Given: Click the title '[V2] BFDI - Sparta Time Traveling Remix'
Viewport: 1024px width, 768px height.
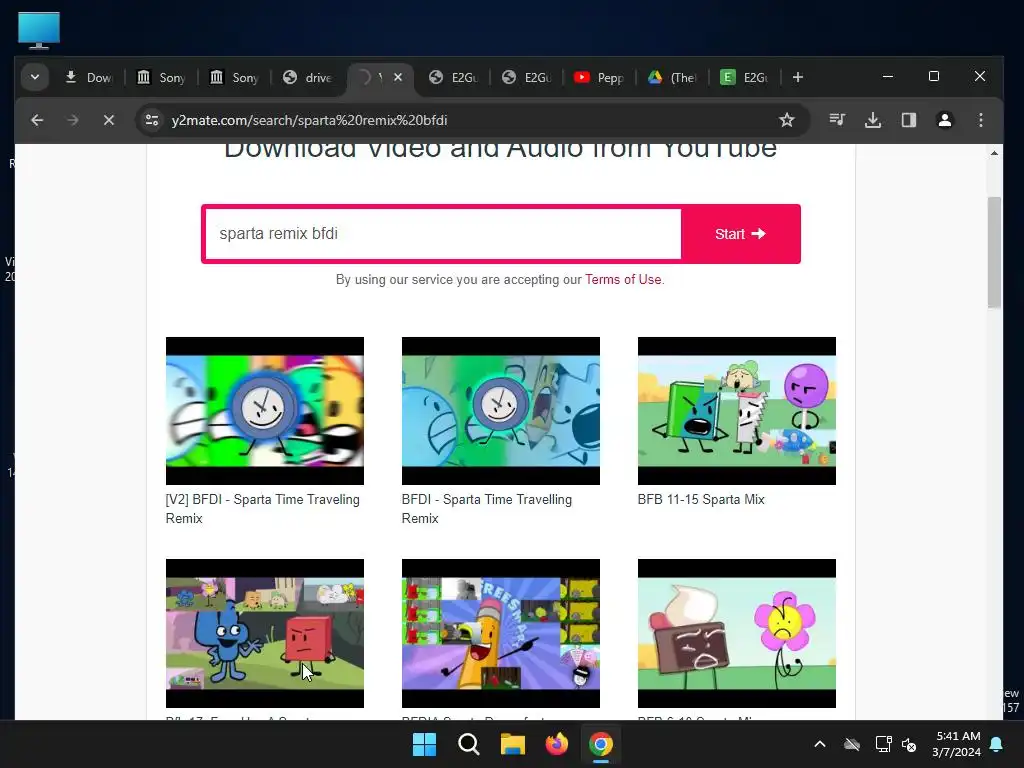Looking at the screenshot, I should click(x=263, y=509).
